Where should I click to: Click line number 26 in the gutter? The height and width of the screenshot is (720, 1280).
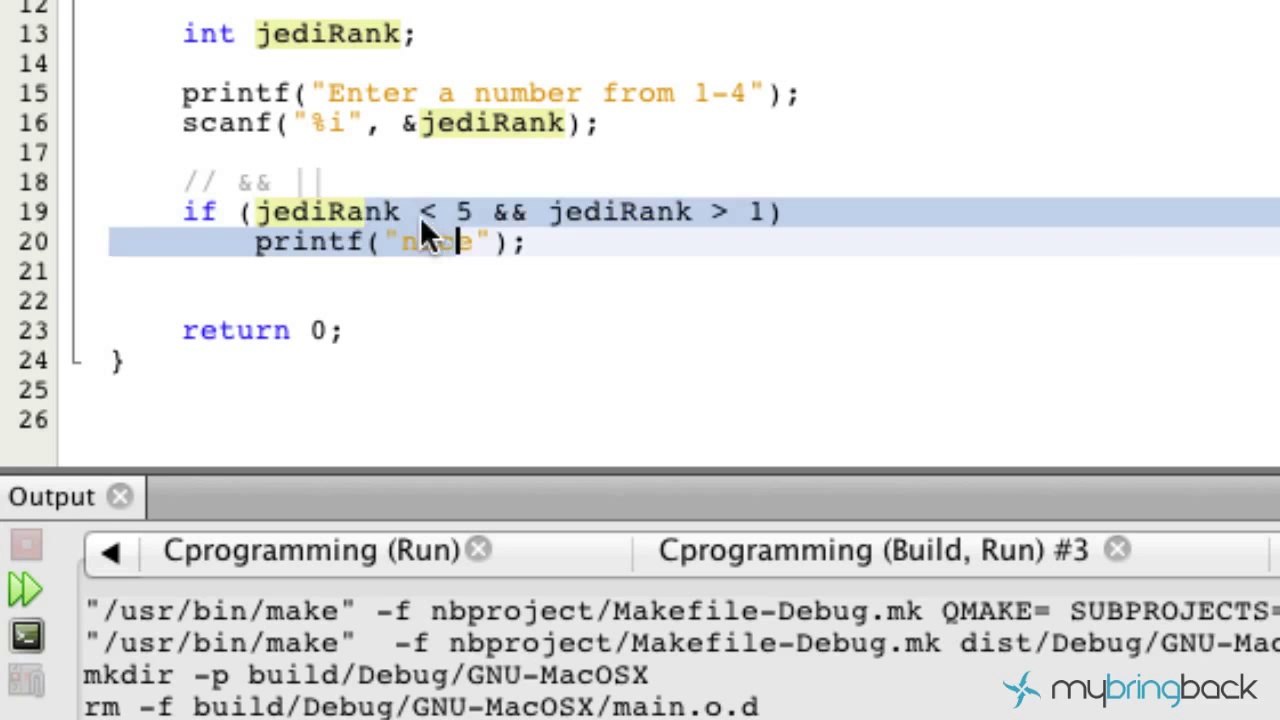point(33,420)
